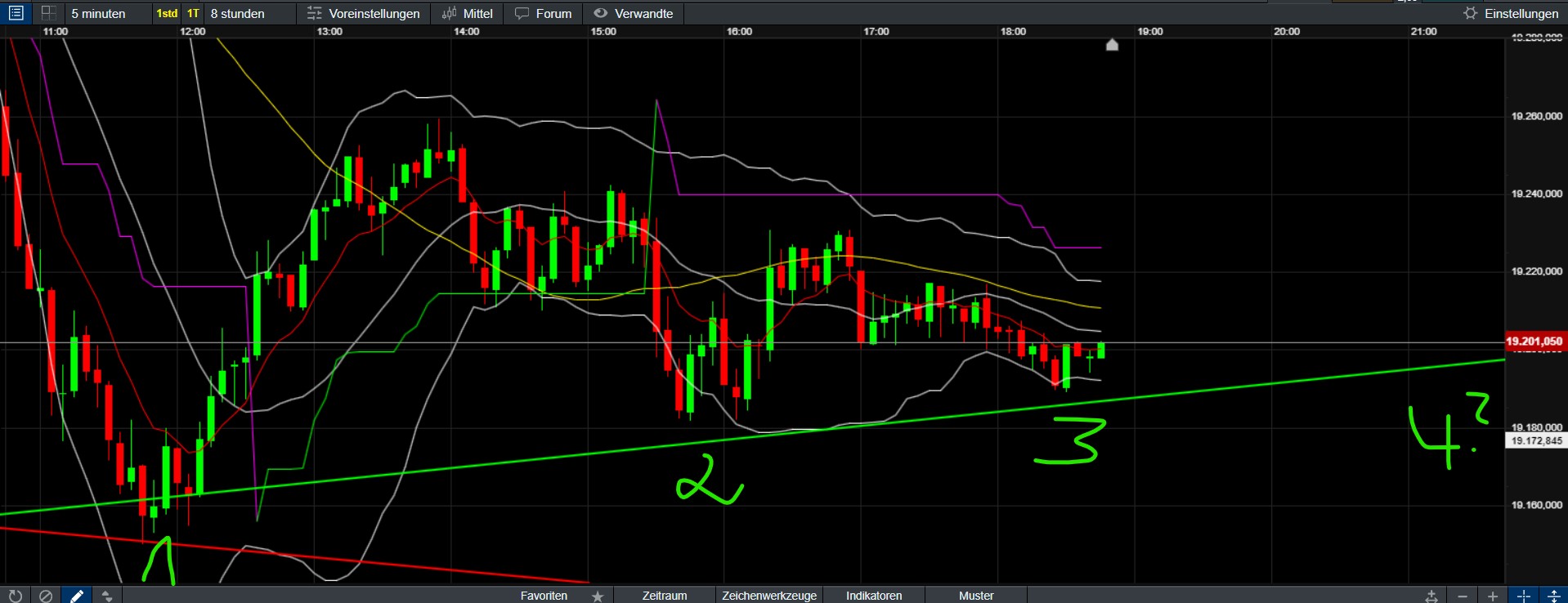Zoom out with the minus button
Screen dimensions: 1568x603
point(1463,596)
